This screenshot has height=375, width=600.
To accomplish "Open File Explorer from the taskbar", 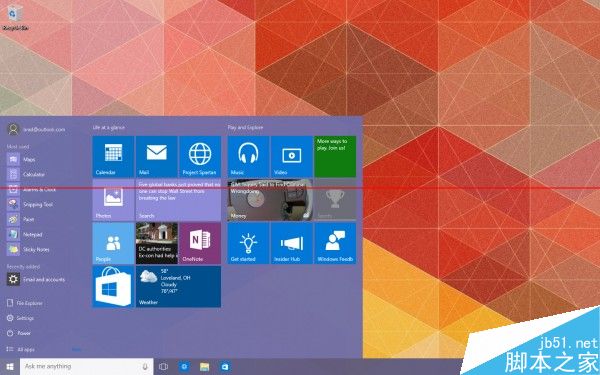I will pos(205,367).
